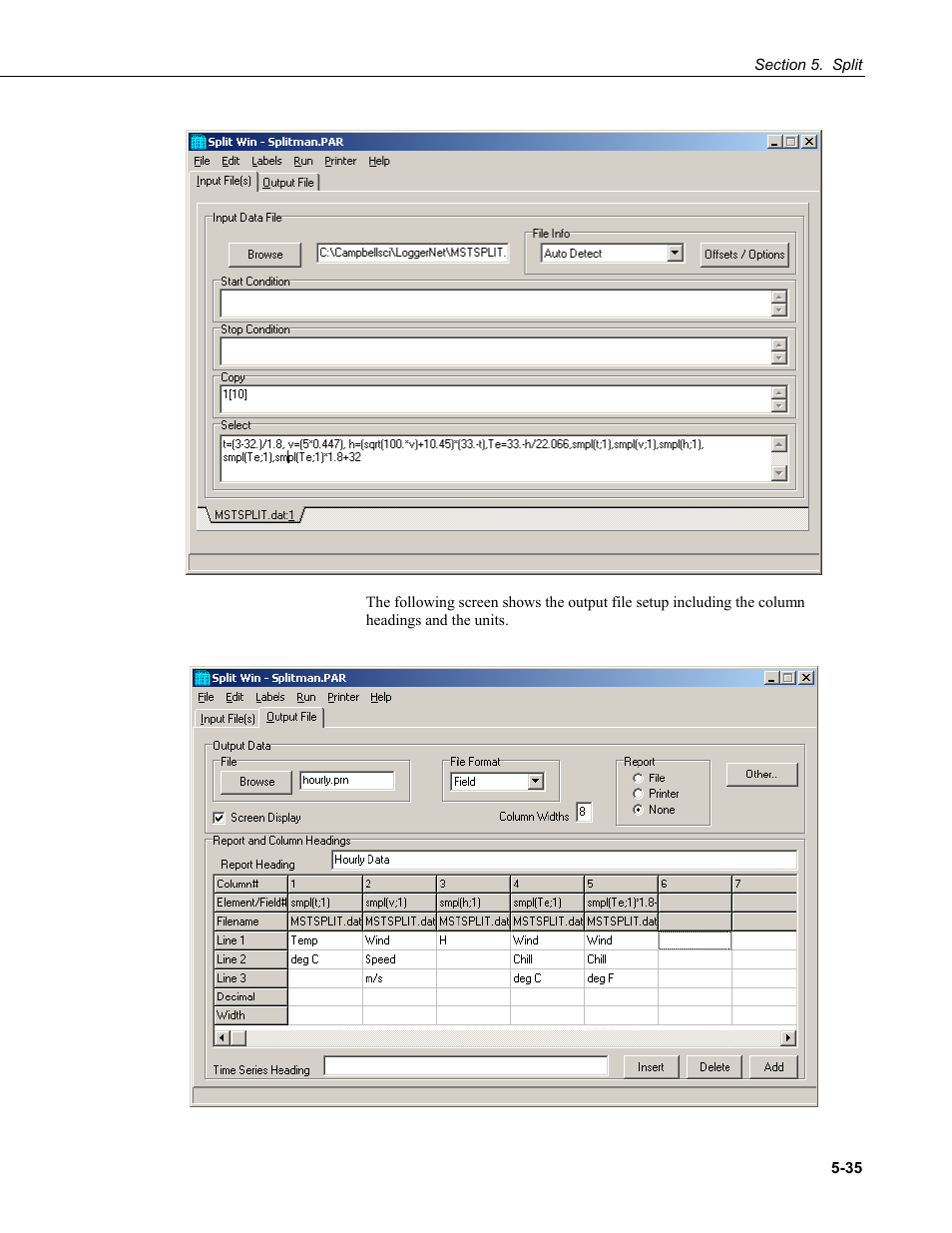Open Printer menu in lower window
This screenshot has height=1233, width=952.
343,697
